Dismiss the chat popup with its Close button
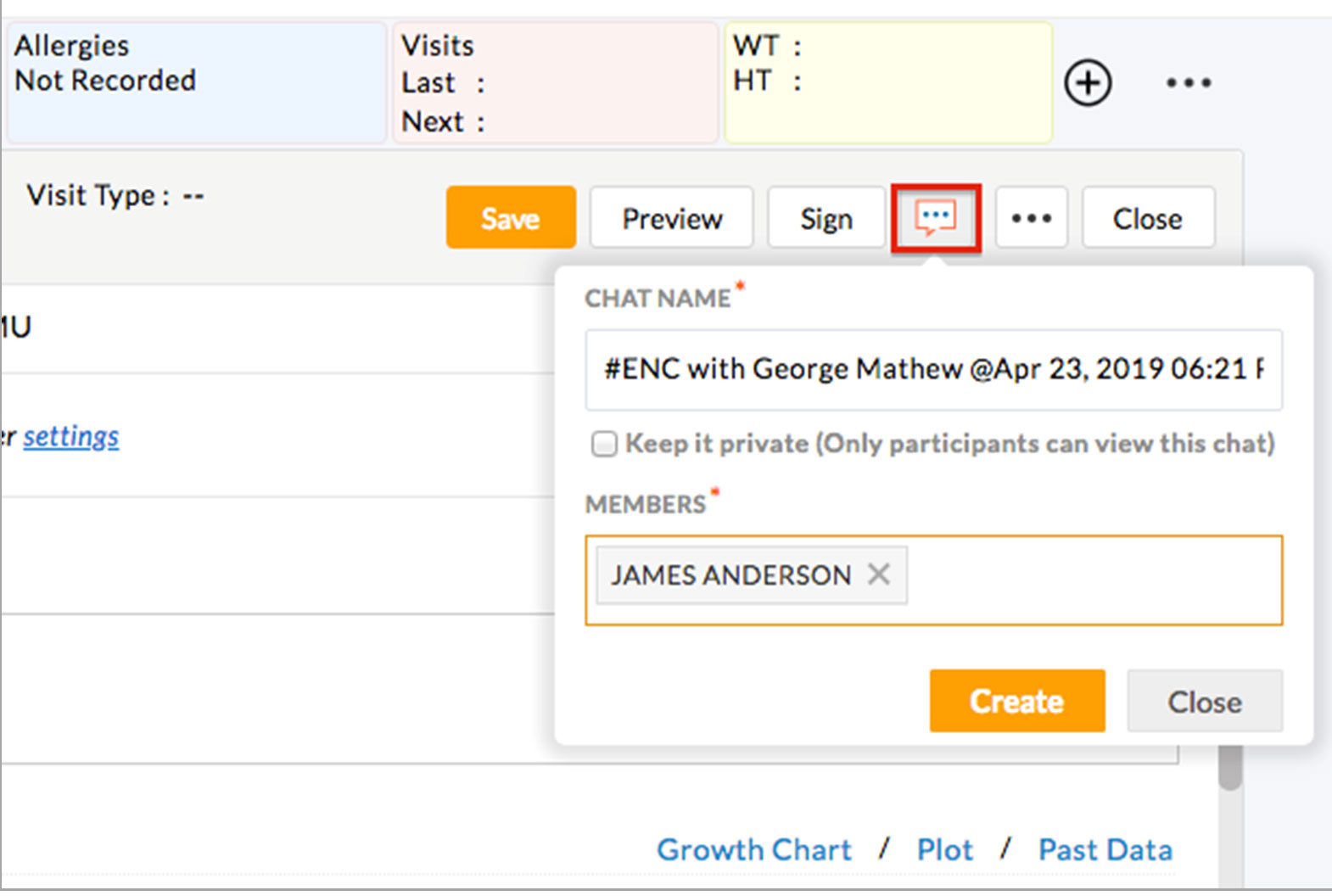Image resolution: width=1332 pixels, height=896 pixels. tap(1204, 702)
